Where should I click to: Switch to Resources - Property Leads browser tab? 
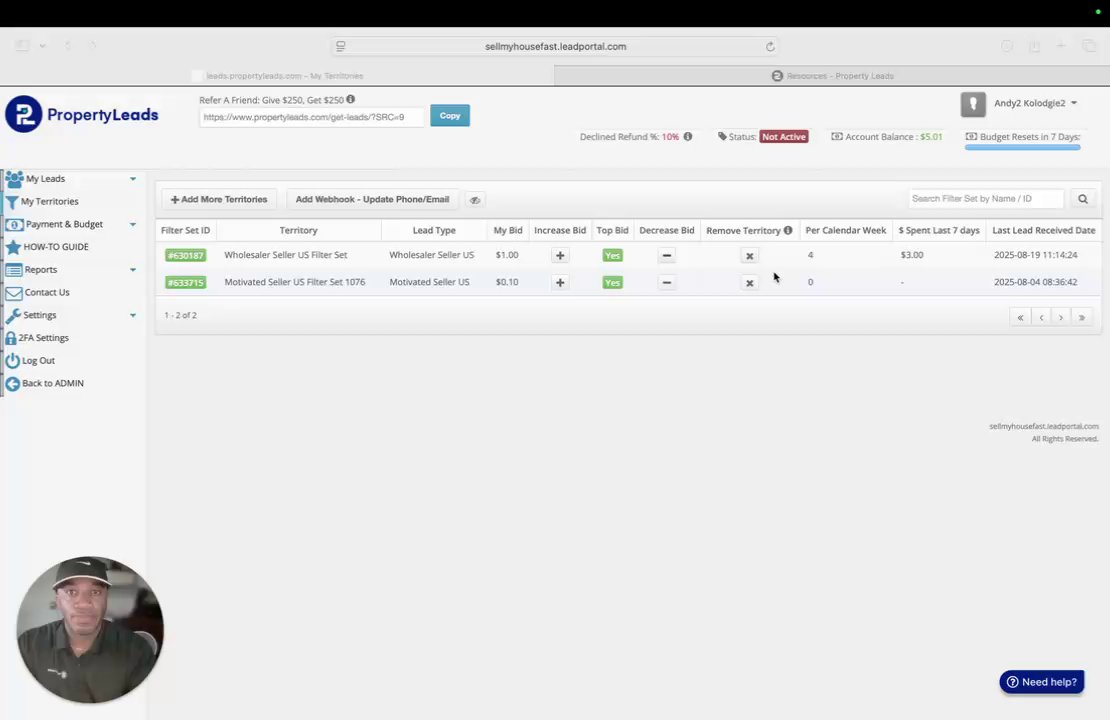click(832, 76)
